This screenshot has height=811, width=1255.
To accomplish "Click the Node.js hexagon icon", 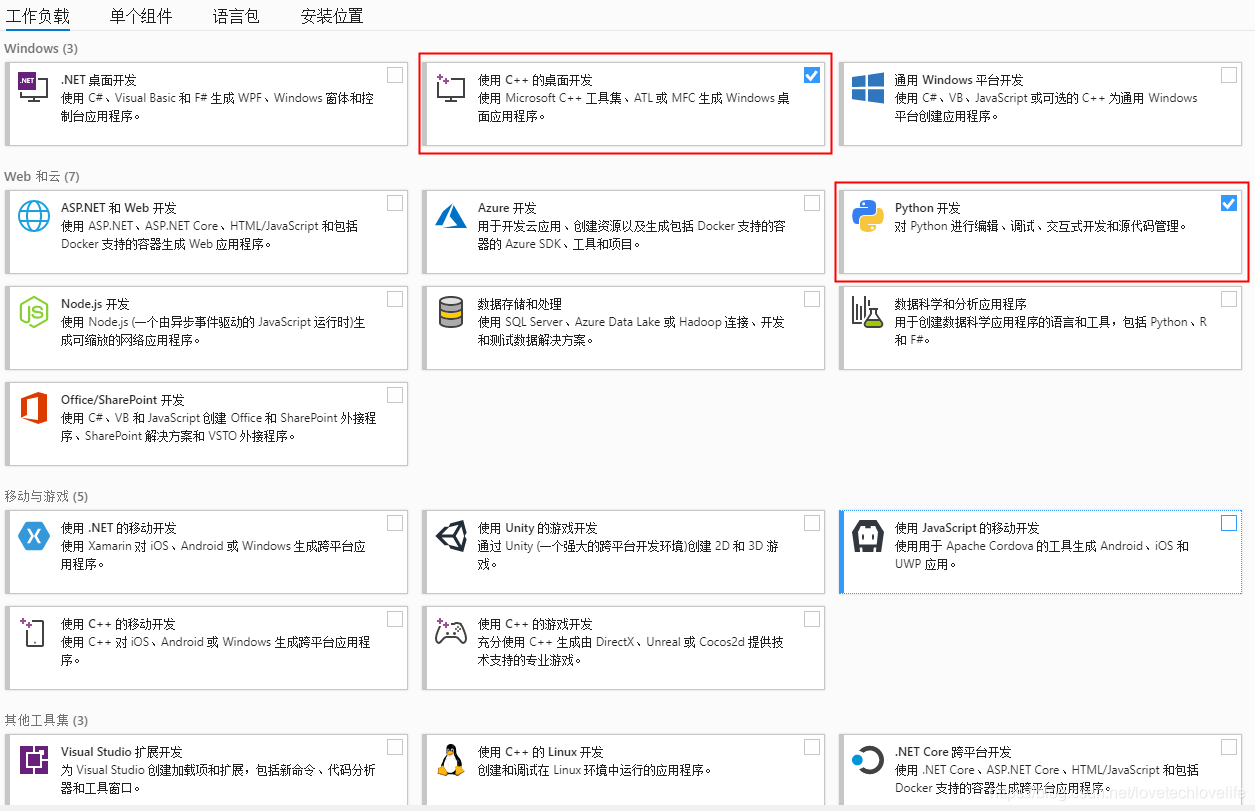I will click(34, 312).
